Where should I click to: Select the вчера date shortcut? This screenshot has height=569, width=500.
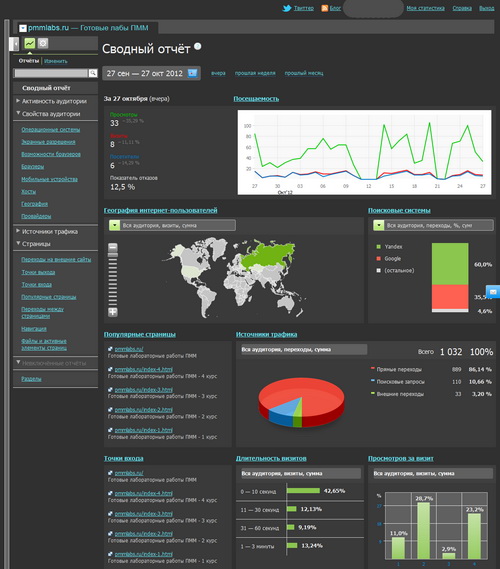[218, 73]
